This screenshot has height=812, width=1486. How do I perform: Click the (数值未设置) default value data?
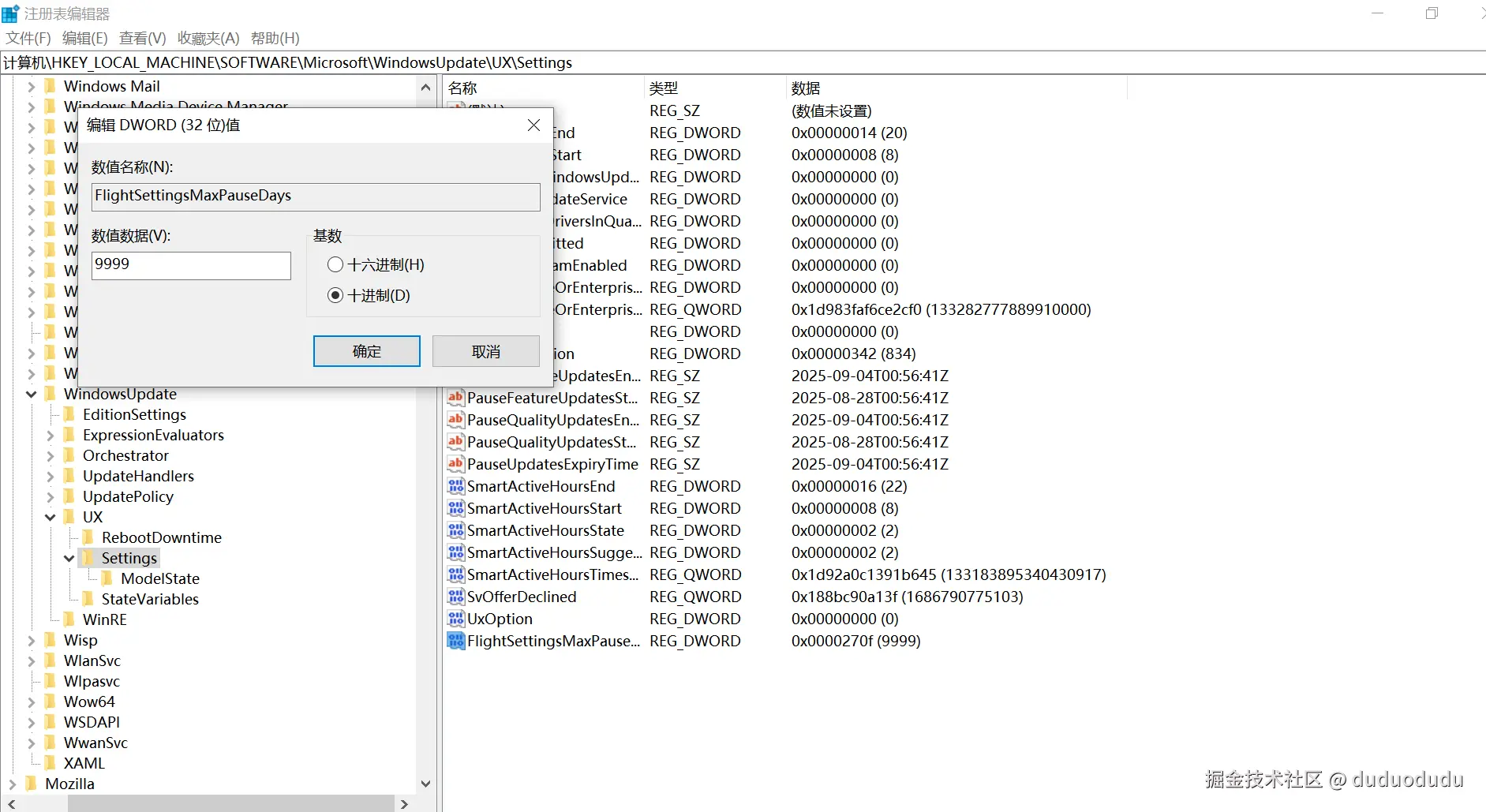[831, 110]
